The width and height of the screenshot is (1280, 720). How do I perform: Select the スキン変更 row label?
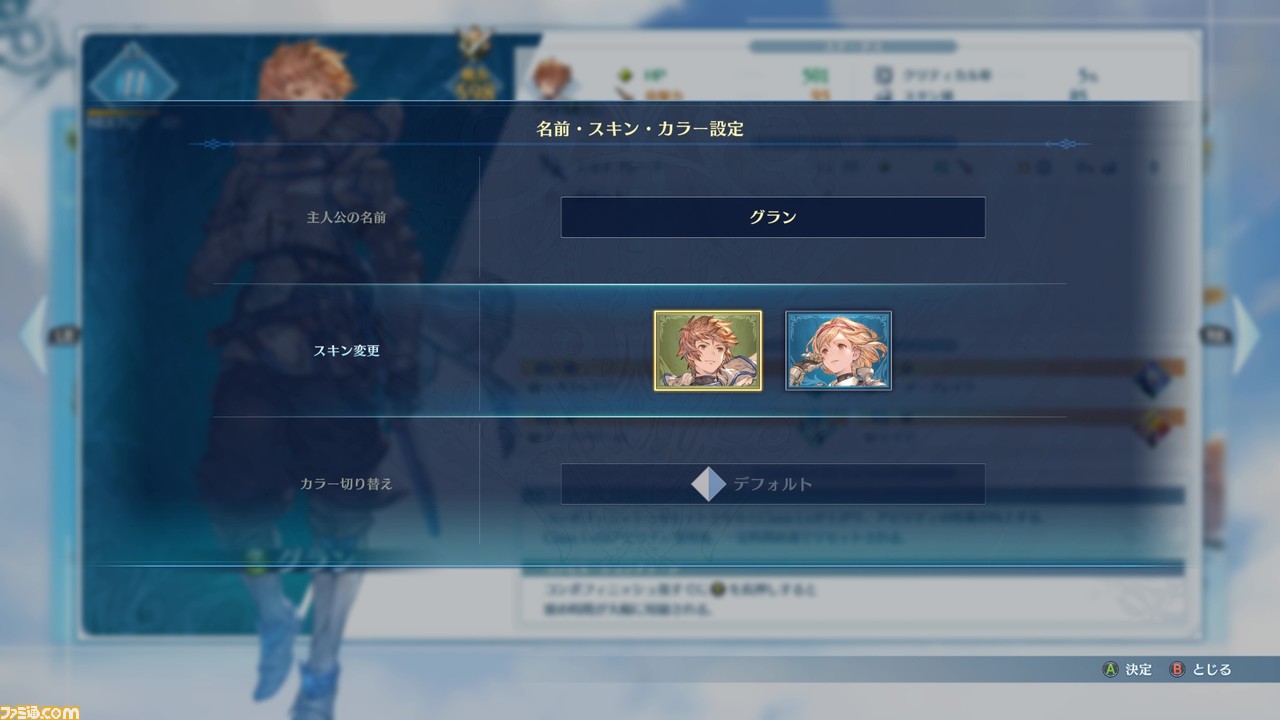(x=346, y=351)
